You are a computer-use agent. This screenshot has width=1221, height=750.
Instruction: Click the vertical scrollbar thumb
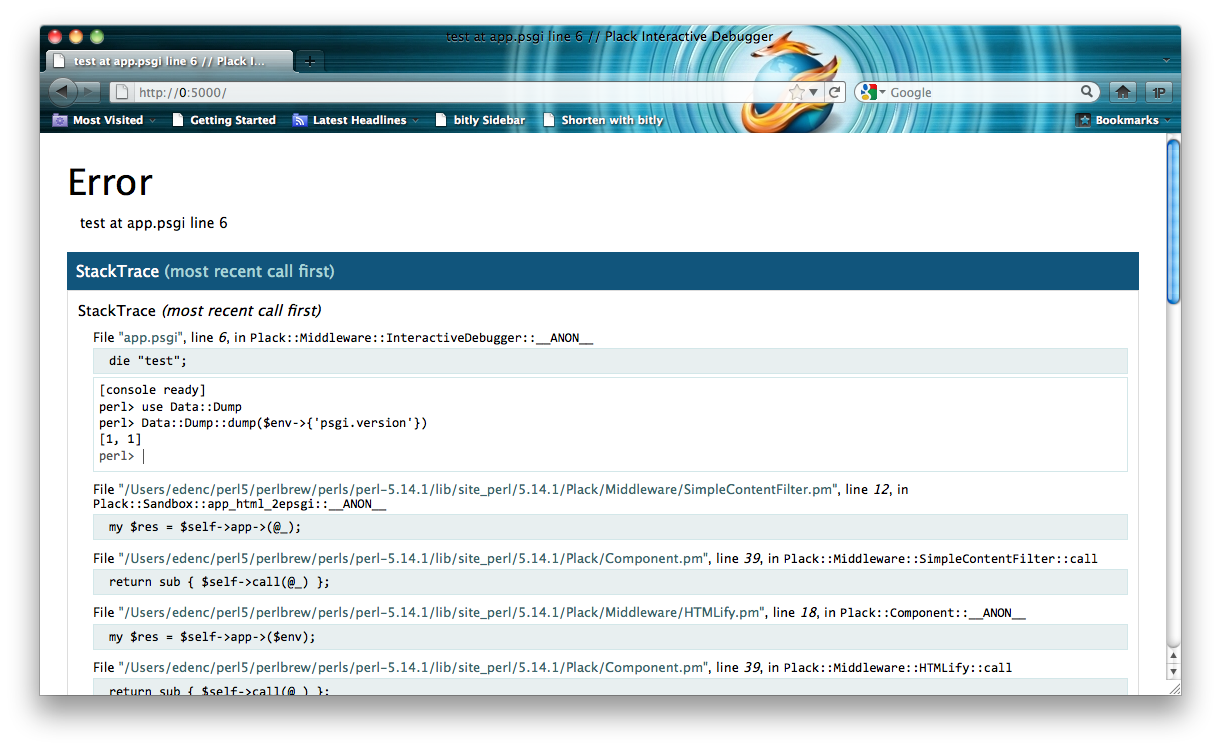1173,221
